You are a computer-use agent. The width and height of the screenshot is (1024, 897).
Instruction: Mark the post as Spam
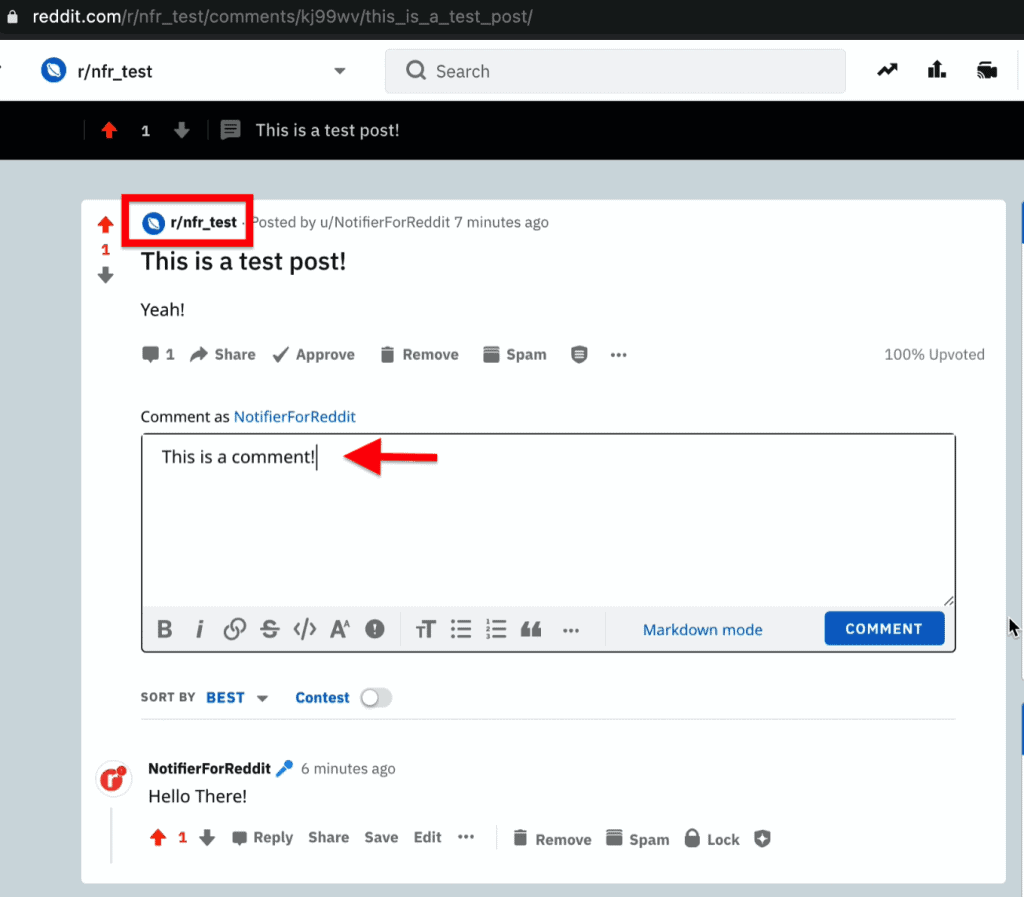click(515, 354)
